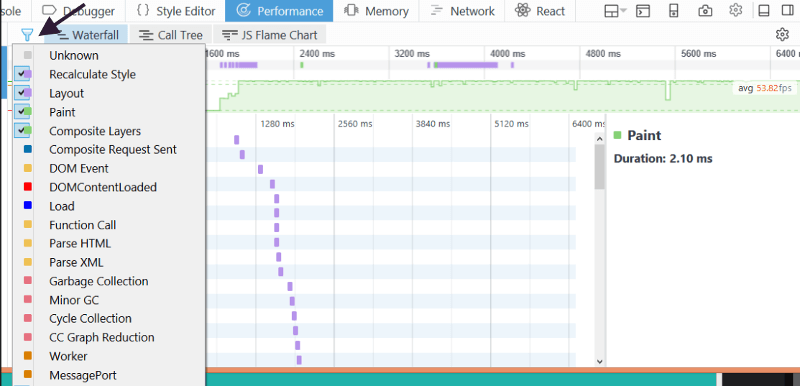Toggle the Unknown marker filter

tap(109, 55)
